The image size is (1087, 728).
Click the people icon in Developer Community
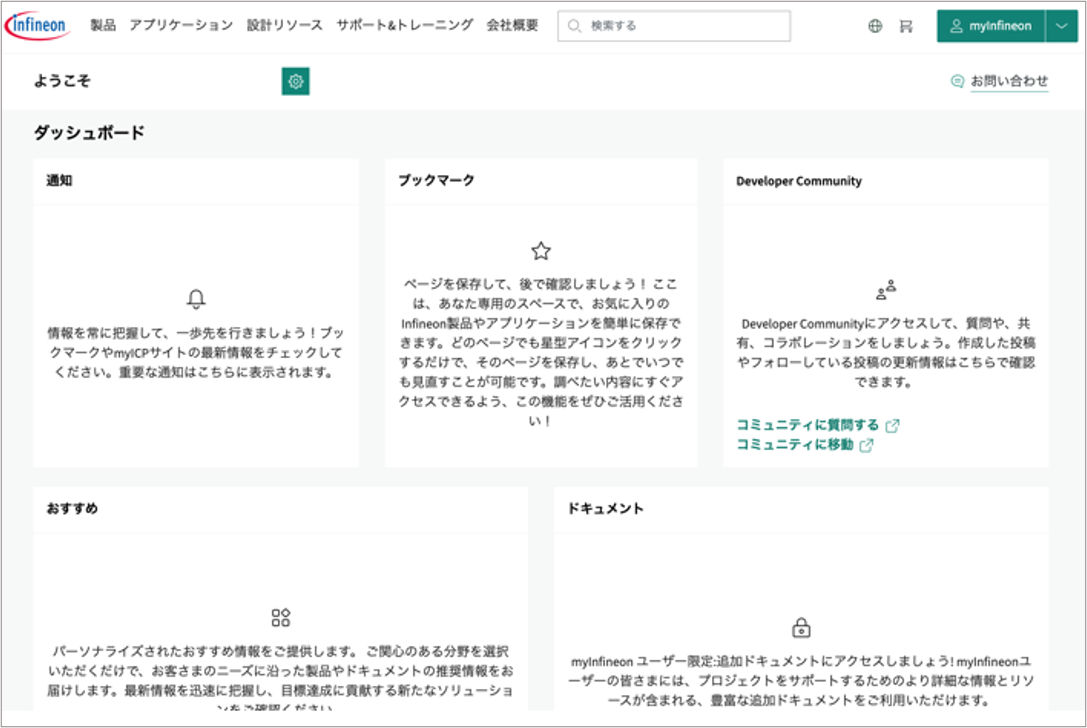886,290
